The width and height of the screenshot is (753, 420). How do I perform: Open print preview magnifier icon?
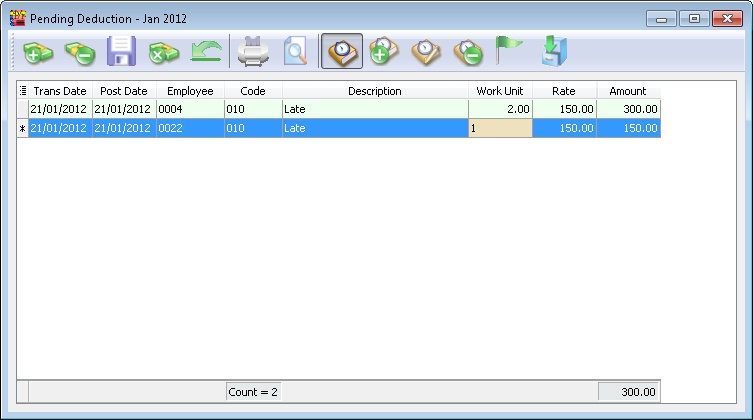click(x=295, y=52)
